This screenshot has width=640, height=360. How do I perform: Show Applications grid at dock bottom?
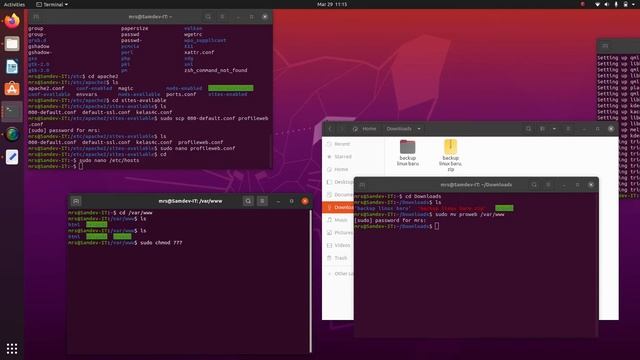[12, 348]
